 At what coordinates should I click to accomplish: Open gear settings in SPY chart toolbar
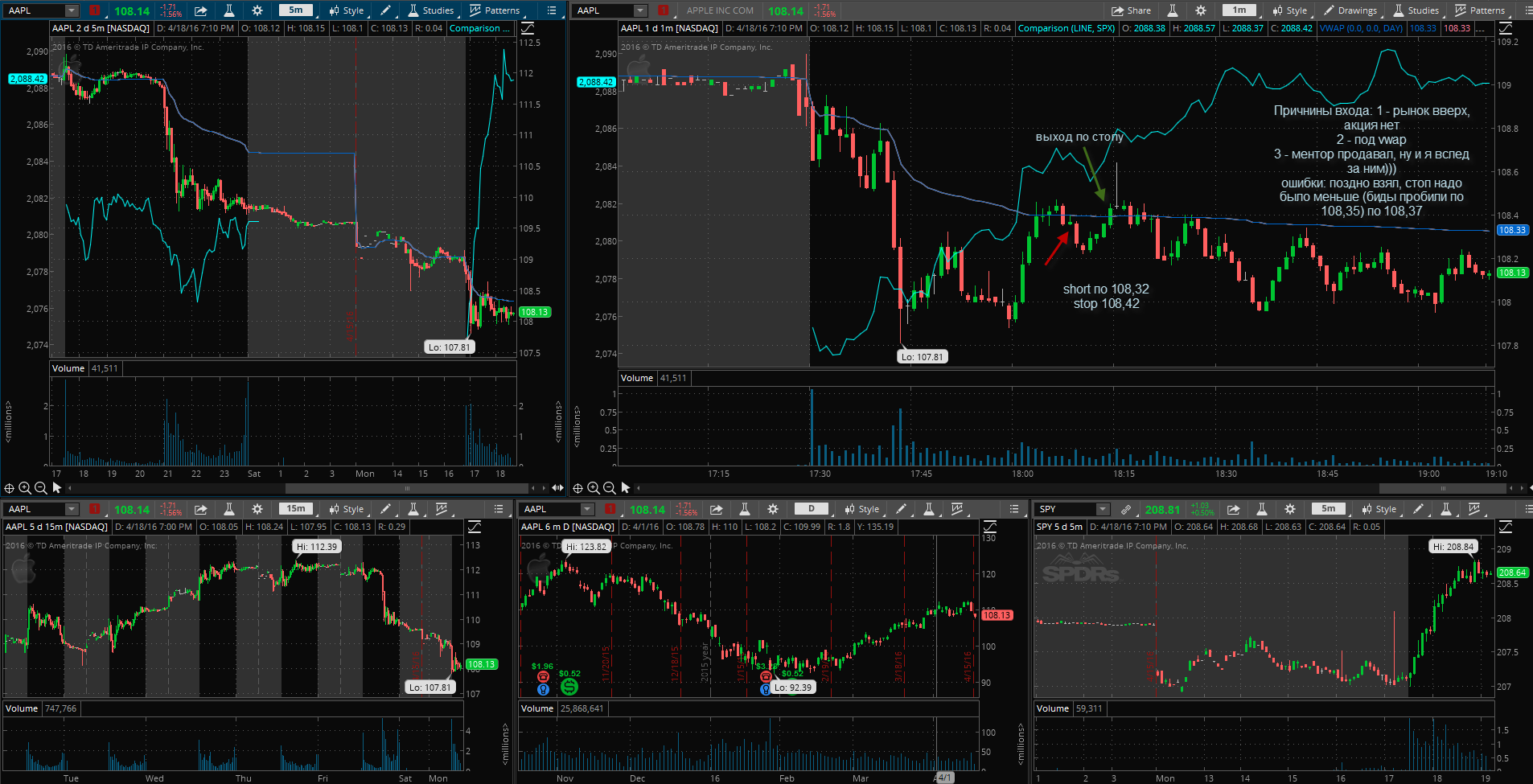point(1290,509)
